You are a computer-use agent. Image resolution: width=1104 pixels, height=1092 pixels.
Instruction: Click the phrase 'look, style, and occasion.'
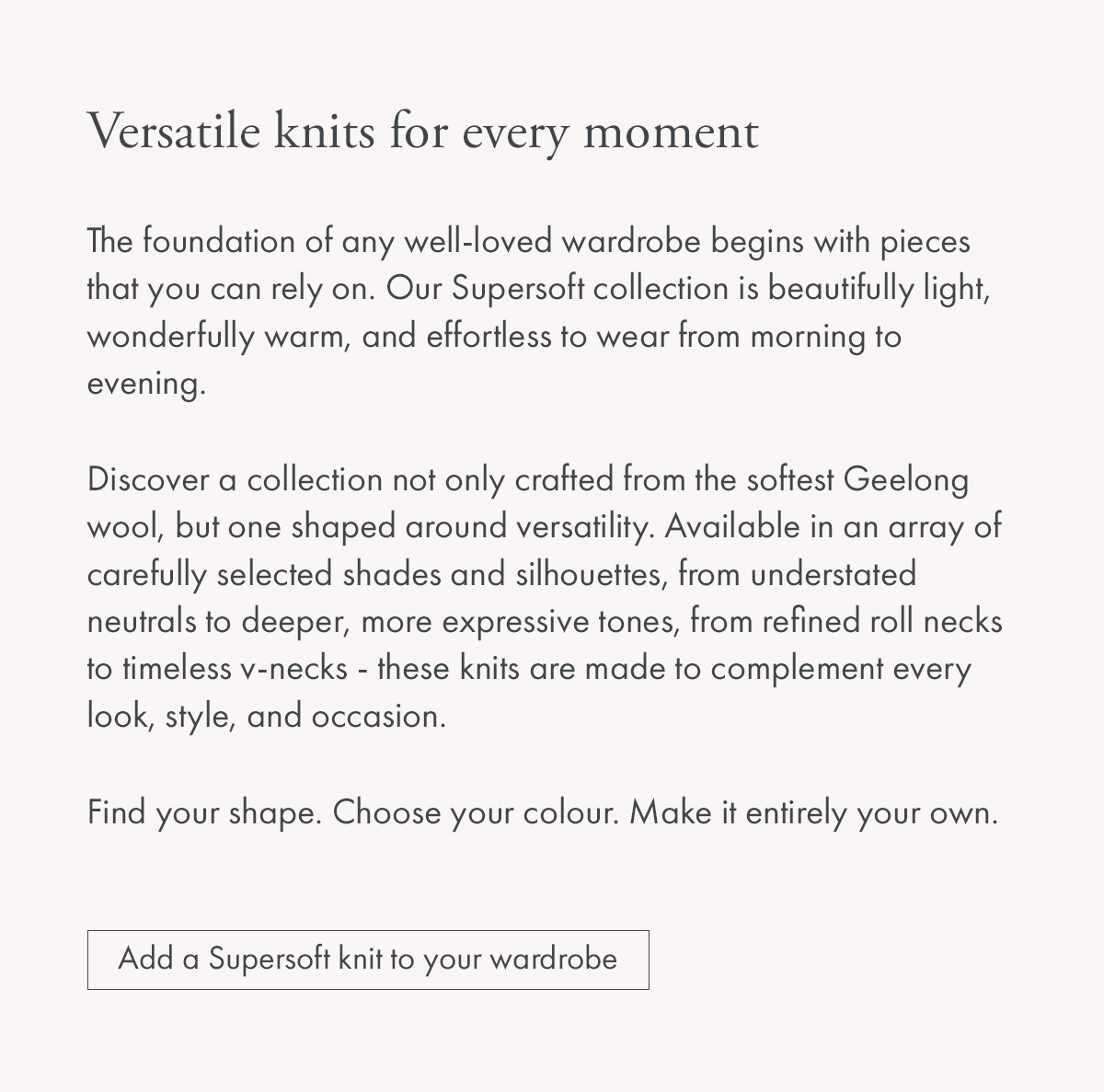pyautogui.click(x=267, y=716)
